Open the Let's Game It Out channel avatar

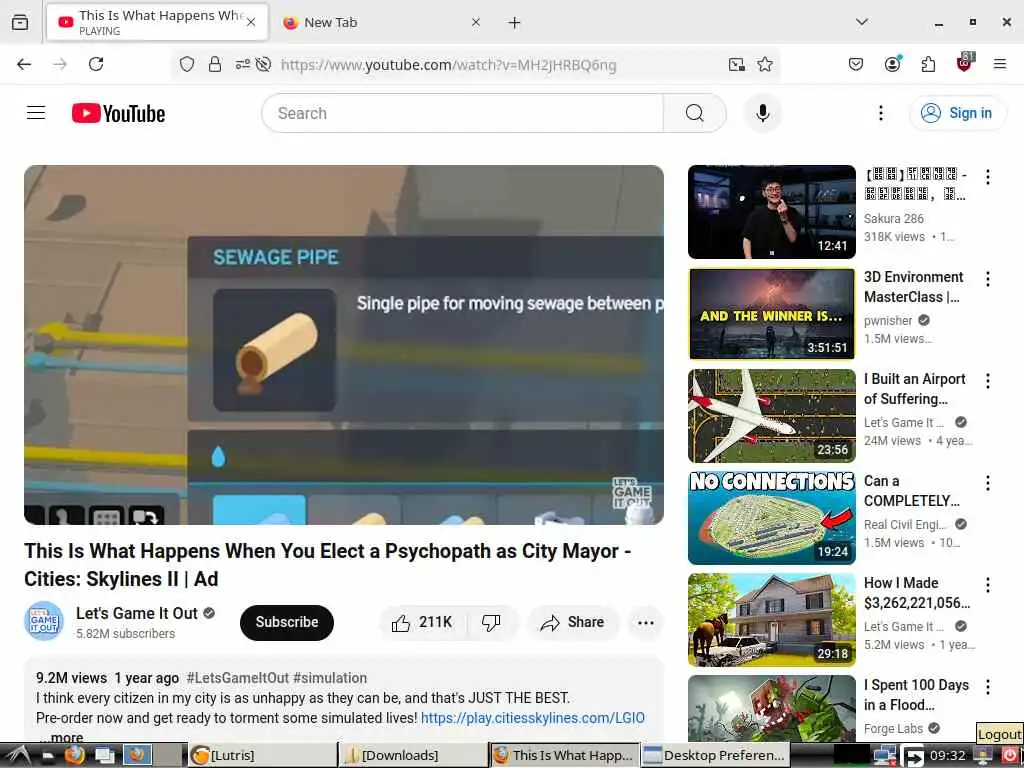coord(44,621)
